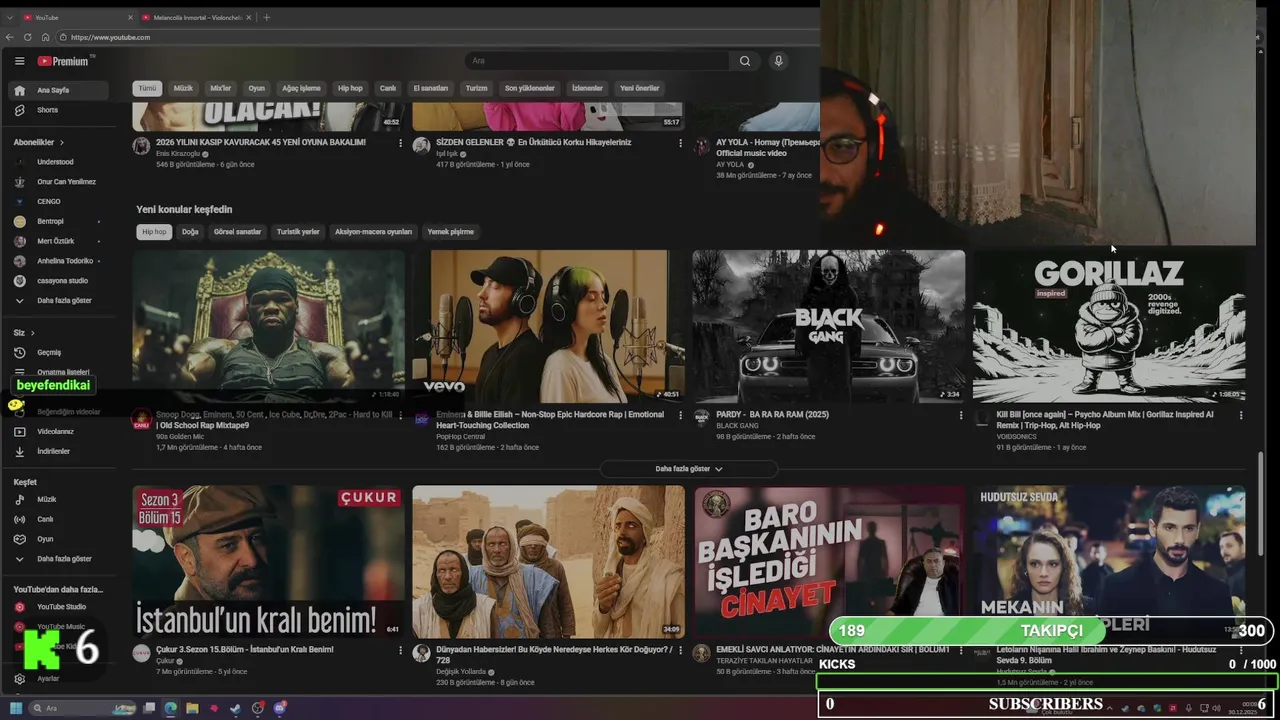Screen dimensions: 1280x720
Task: Select the Son yüklenenler filter chip
Action: (x=529, y=88)
